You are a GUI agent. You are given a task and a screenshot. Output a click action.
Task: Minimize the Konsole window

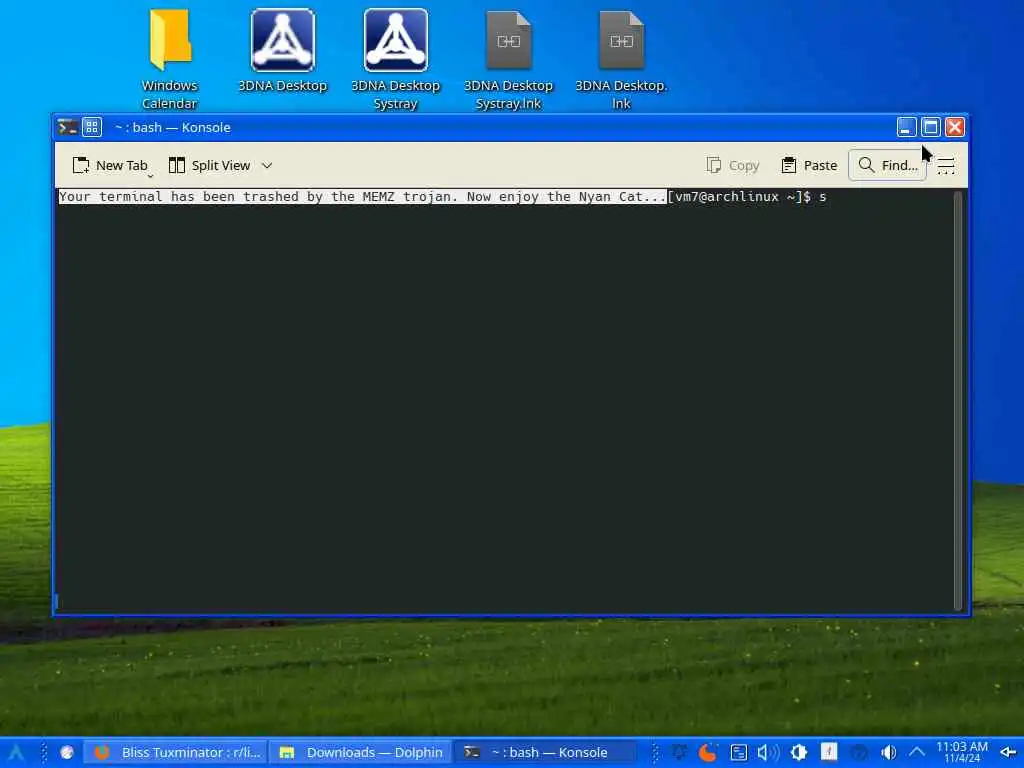click(906, 127)
